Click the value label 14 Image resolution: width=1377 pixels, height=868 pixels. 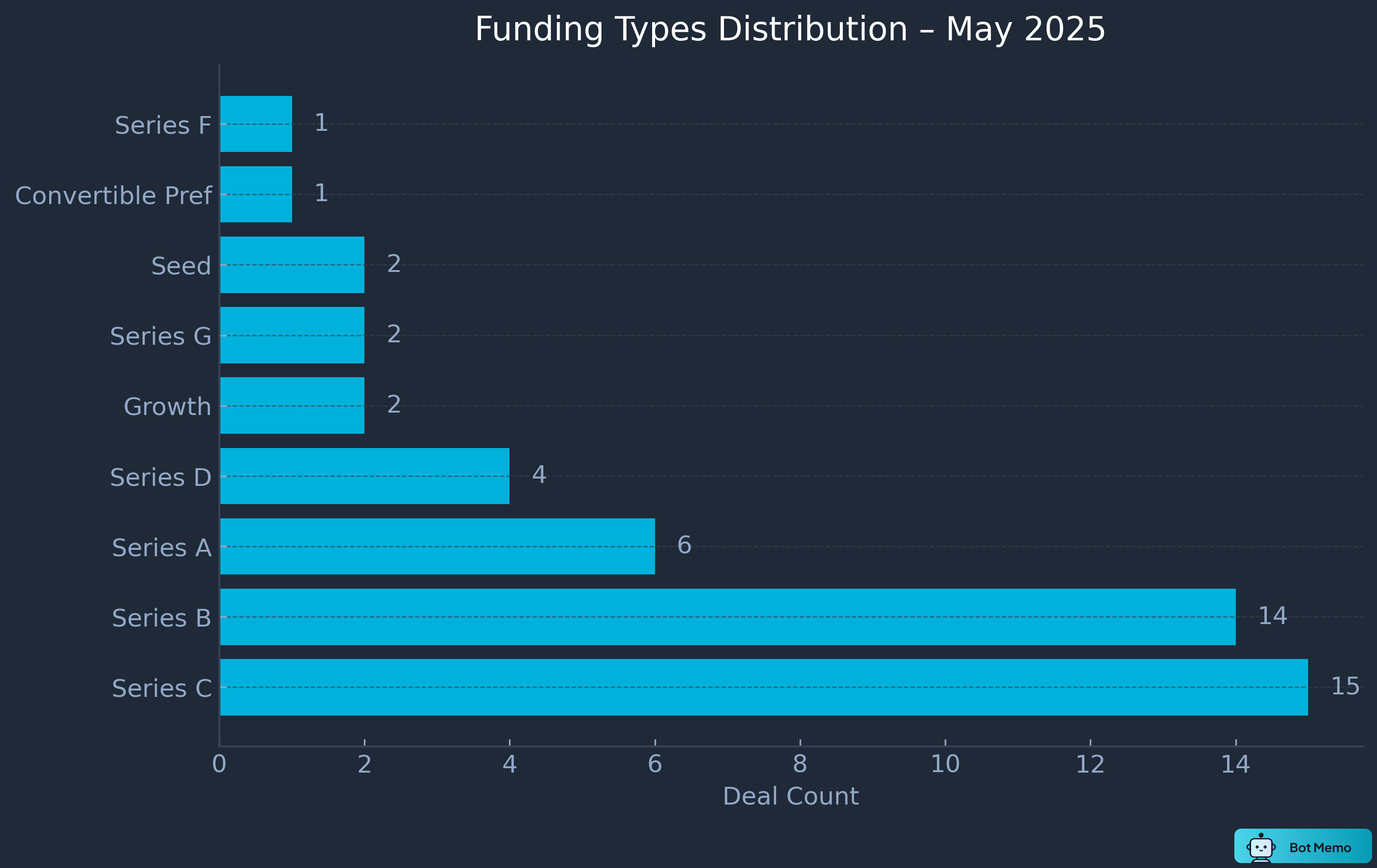tap(1272, 616)
